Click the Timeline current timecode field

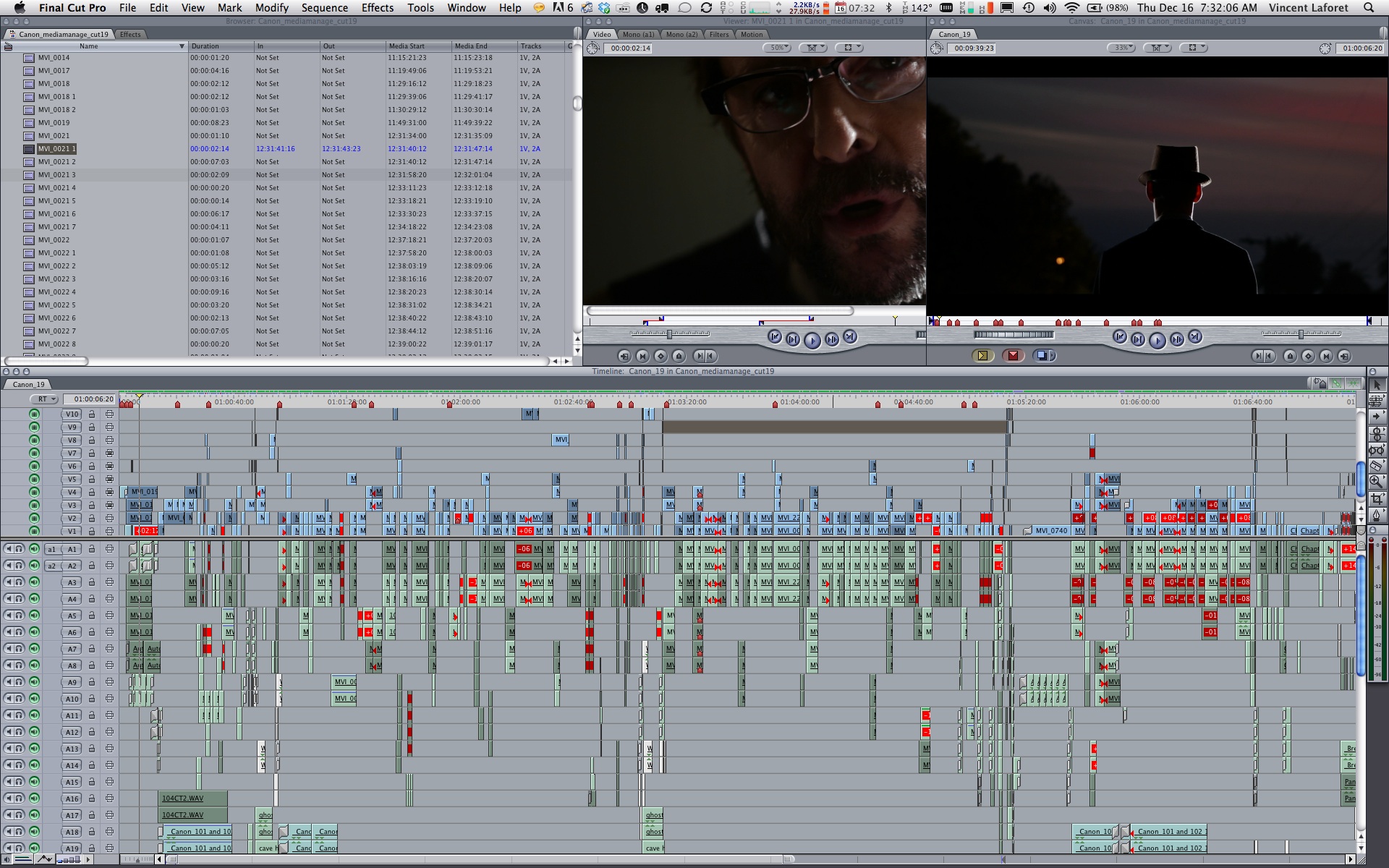pos(90,399)
